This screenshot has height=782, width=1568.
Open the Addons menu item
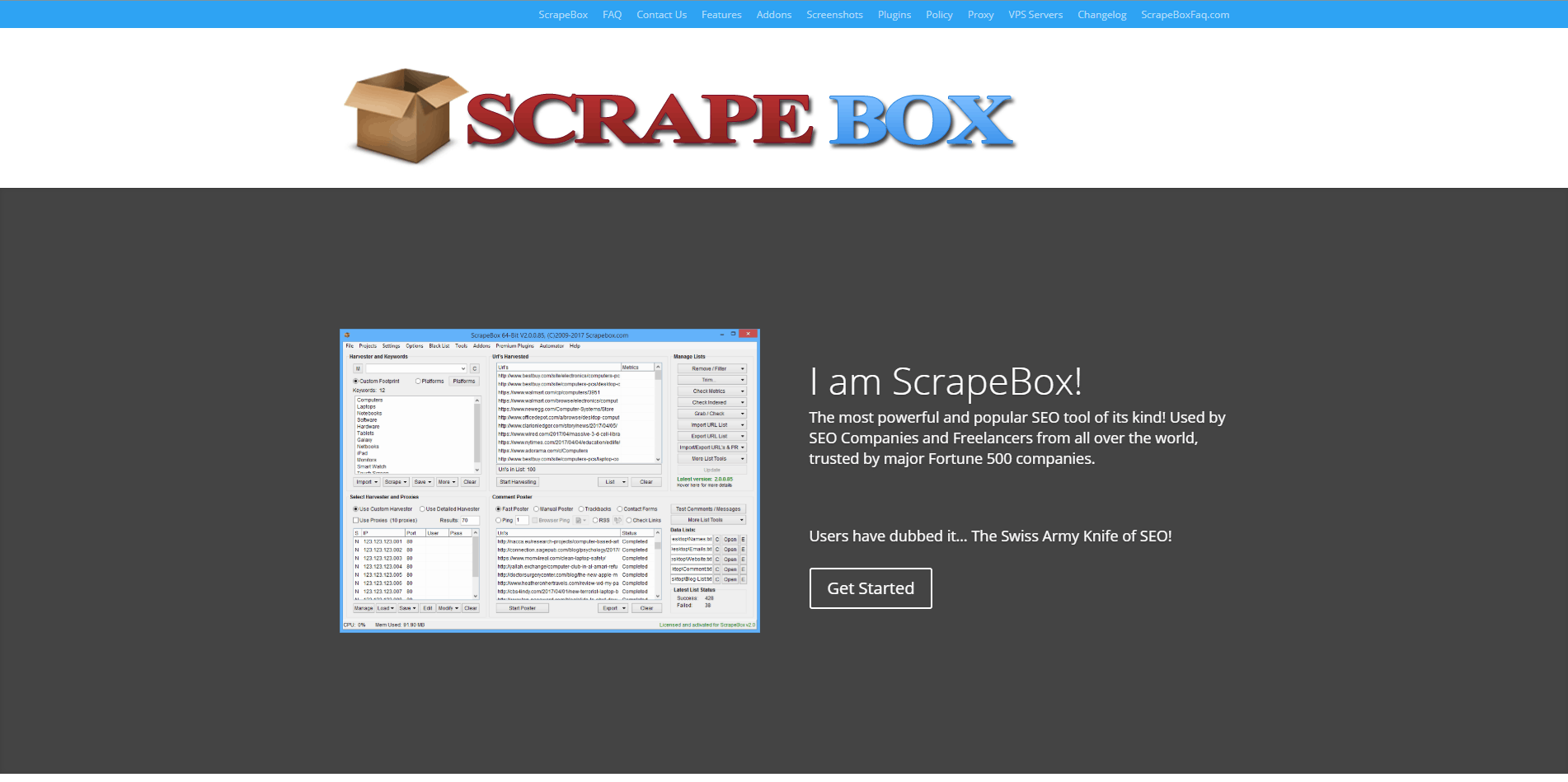coord(774,15)
